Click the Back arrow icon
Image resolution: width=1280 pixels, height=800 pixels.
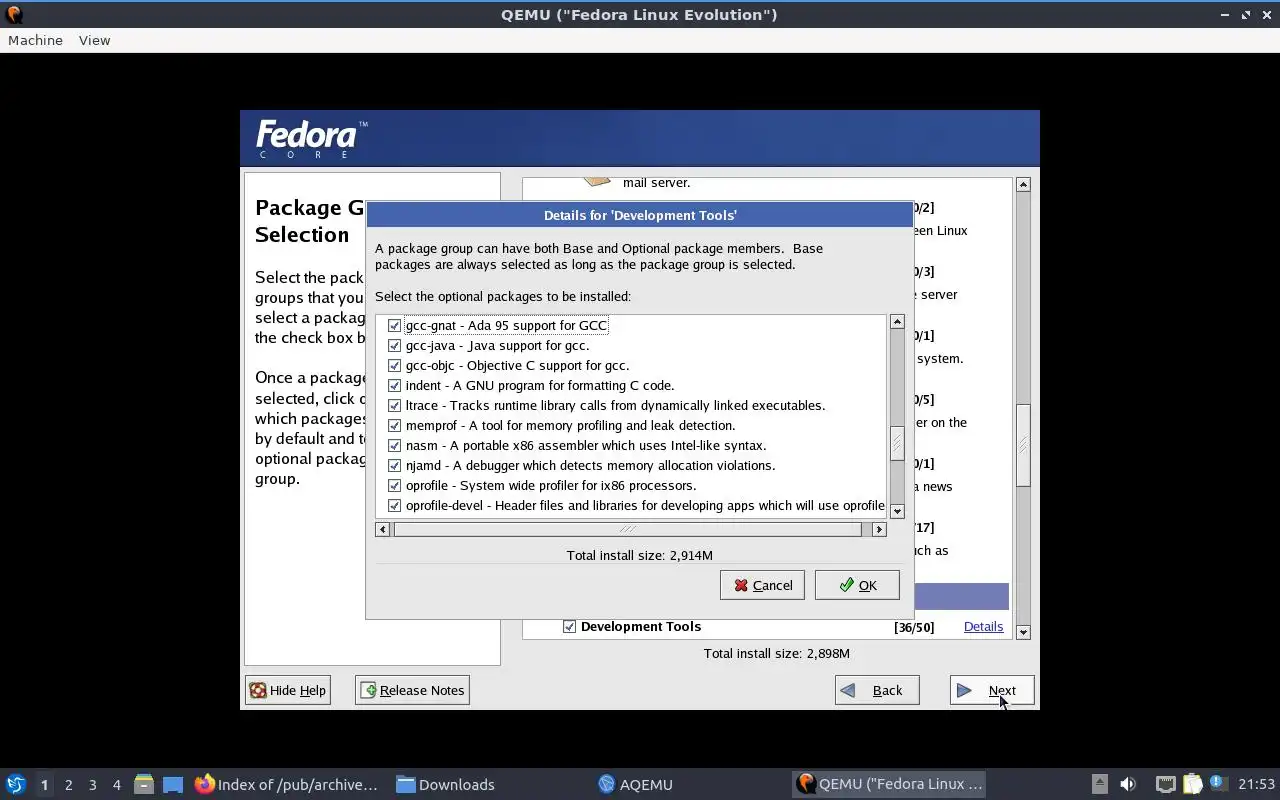[848, 690]
